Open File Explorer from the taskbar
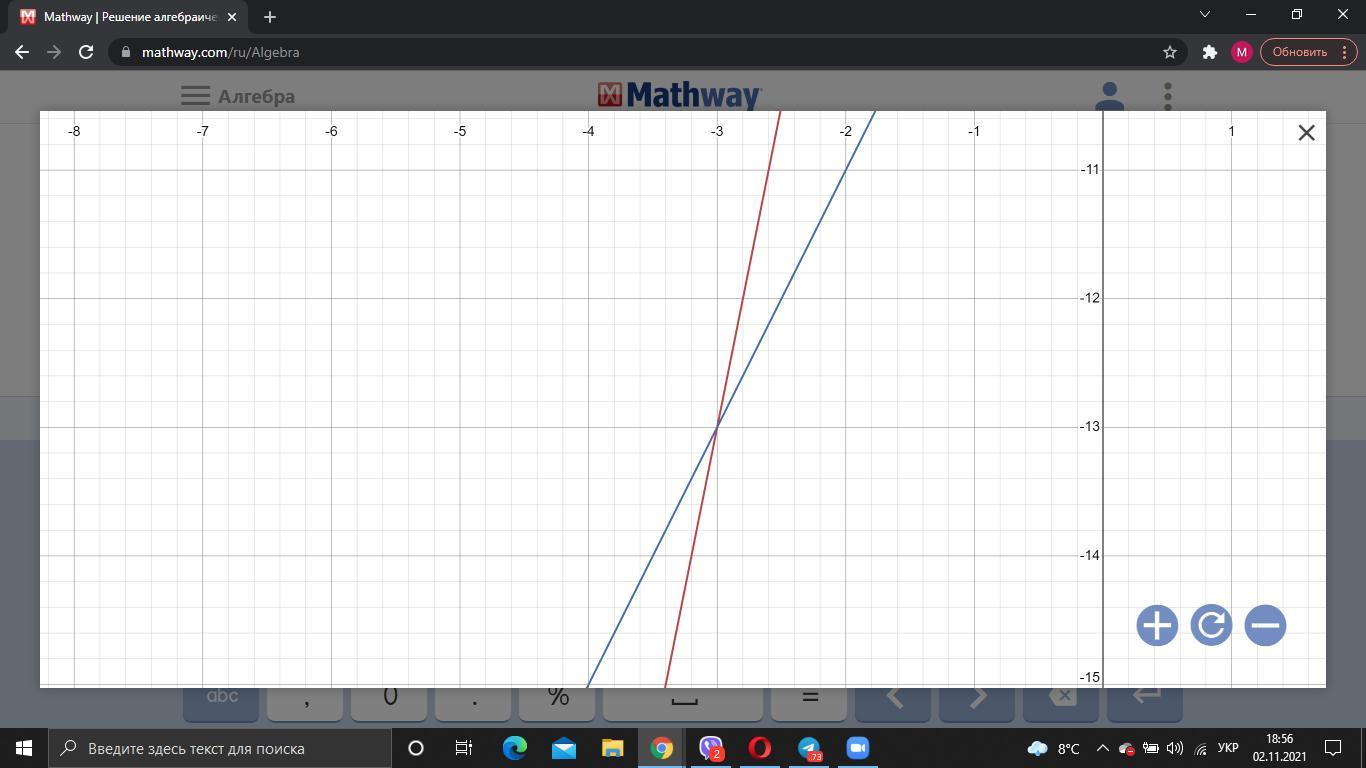Screen dimensions: 1366x768 pos(612,748)
